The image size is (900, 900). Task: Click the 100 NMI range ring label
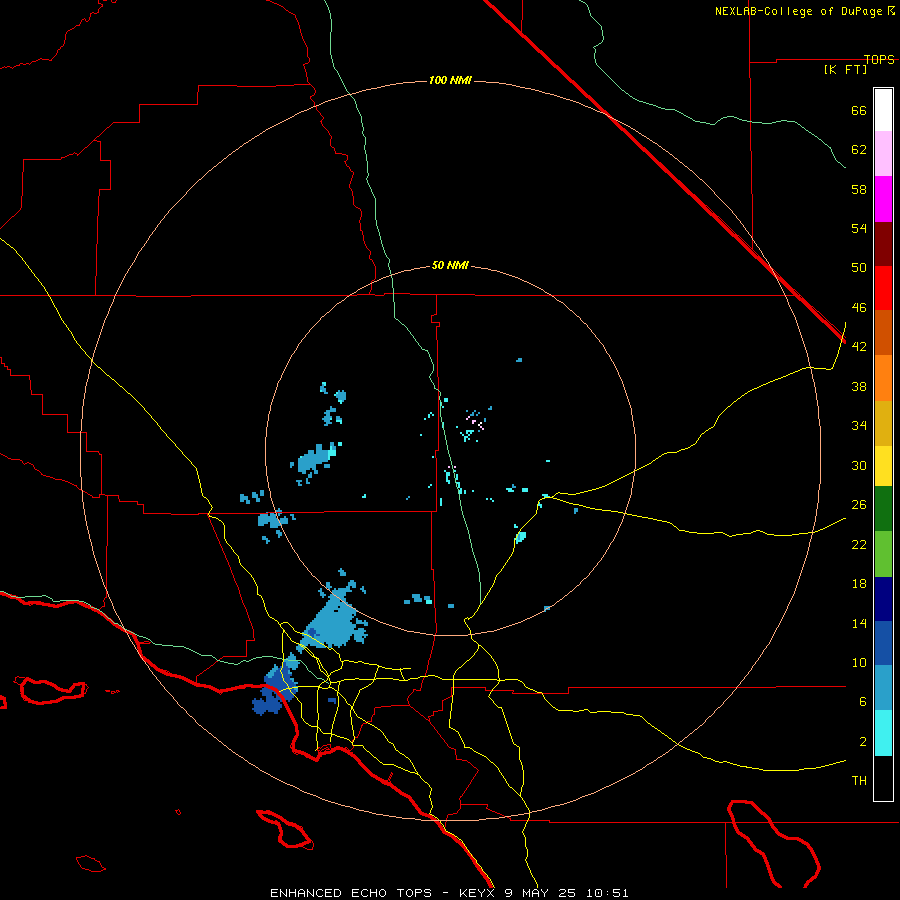click(x=450, y=80)
